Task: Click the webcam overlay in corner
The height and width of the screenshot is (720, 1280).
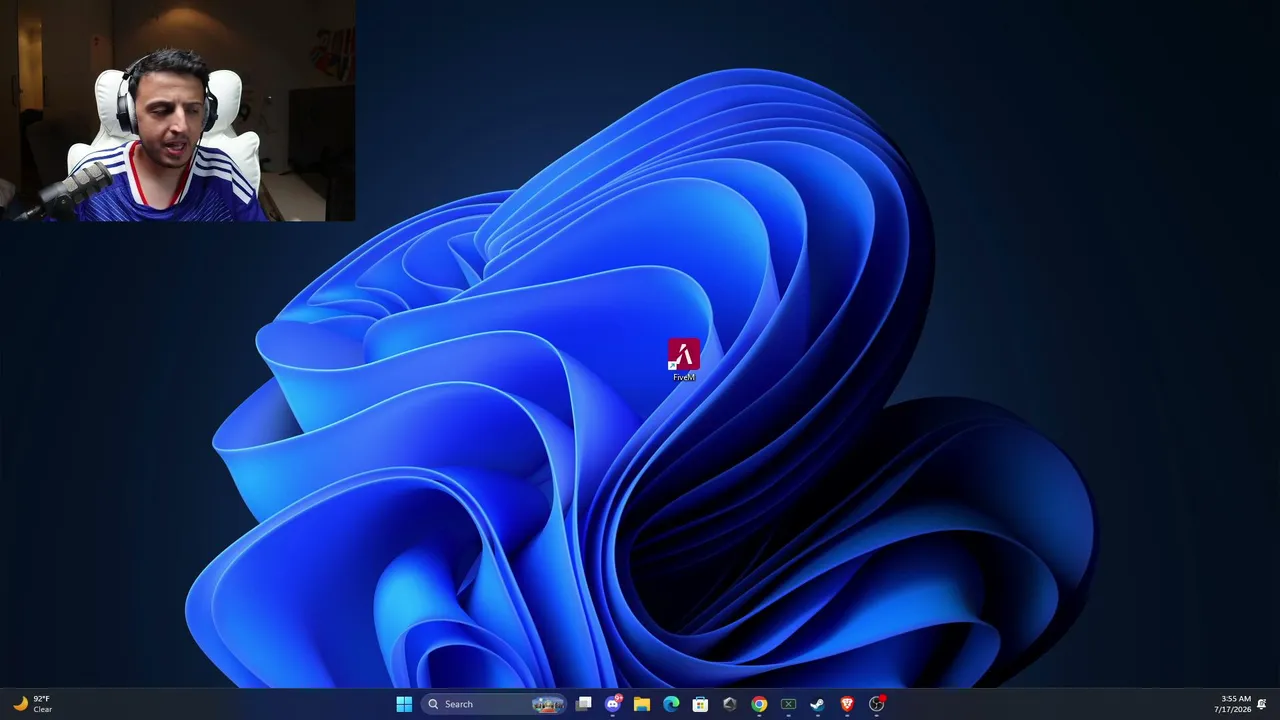Action: coord(177,110)
